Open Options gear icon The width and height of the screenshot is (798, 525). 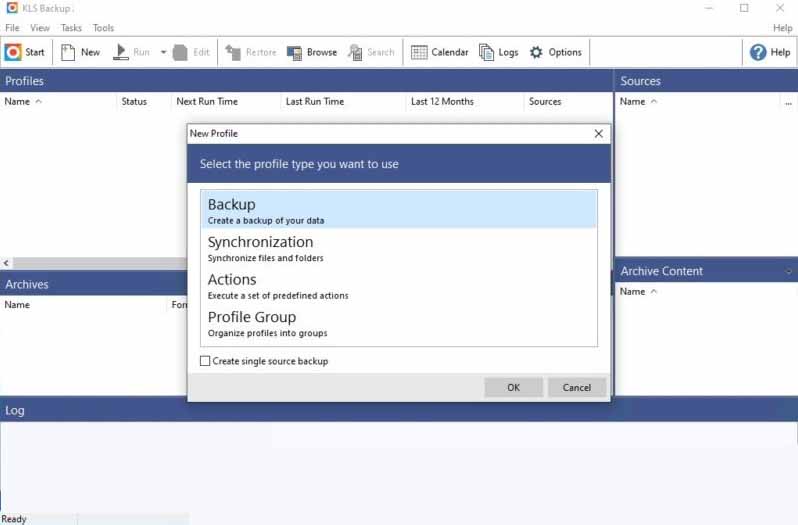tap(536, 52)
